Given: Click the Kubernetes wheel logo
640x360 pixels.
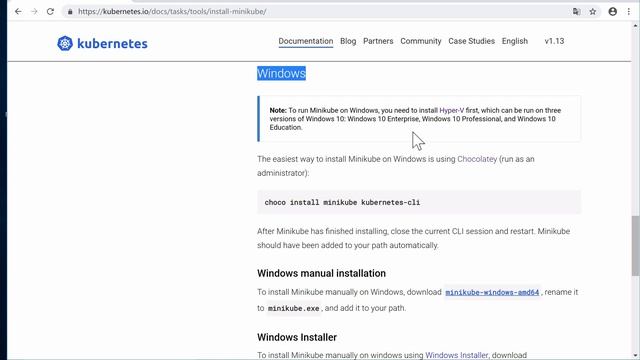Looking at the screenshot, I should 65,43.
